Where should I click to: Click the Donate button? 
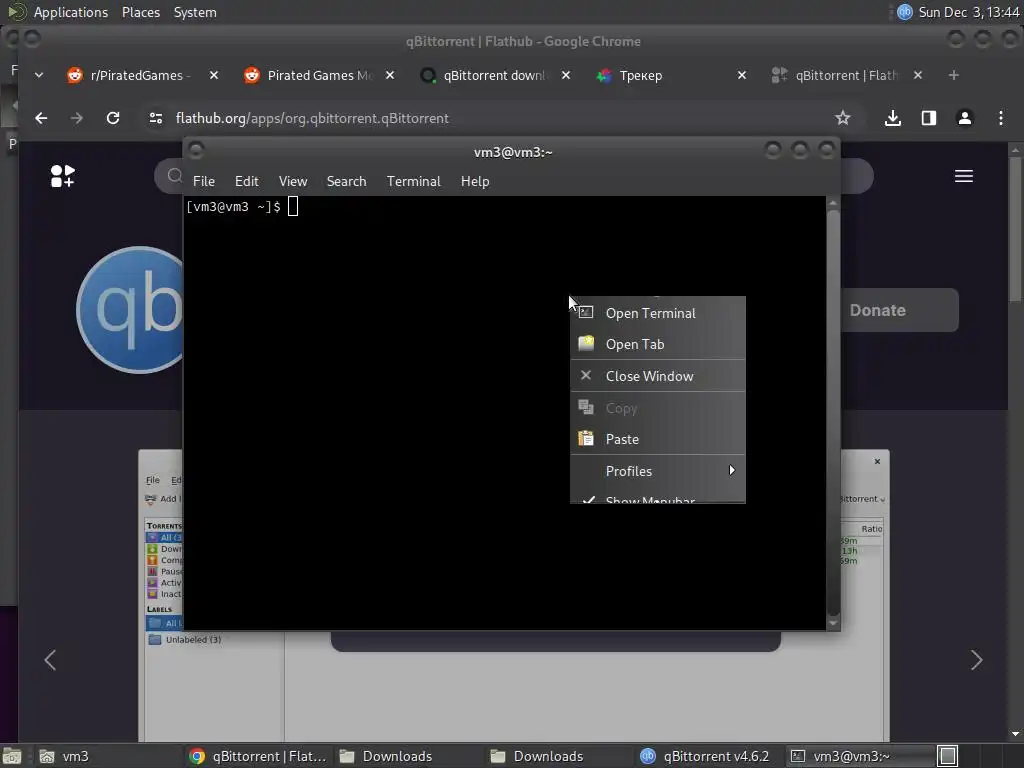pos(899,310)
